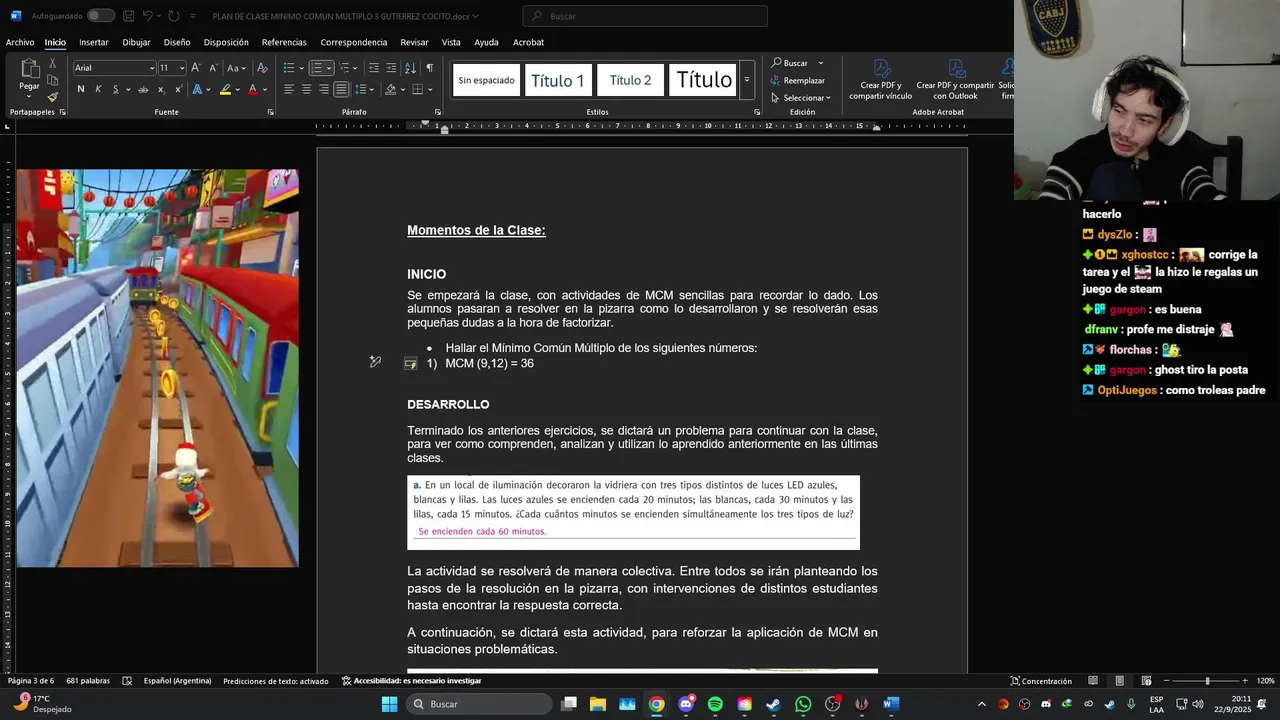Open the Archivo menu

click(x=20, y=42)
